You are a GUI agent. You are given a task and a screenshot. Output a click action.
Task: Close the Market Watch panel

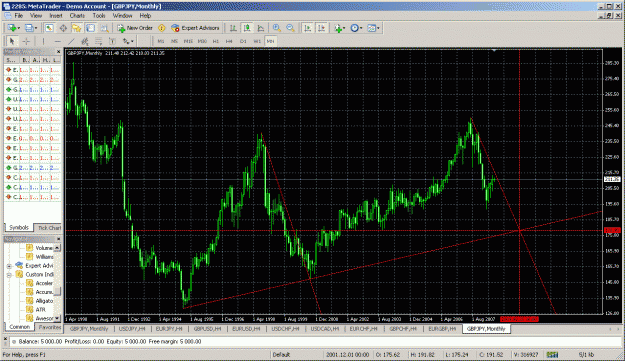[59, 52]
